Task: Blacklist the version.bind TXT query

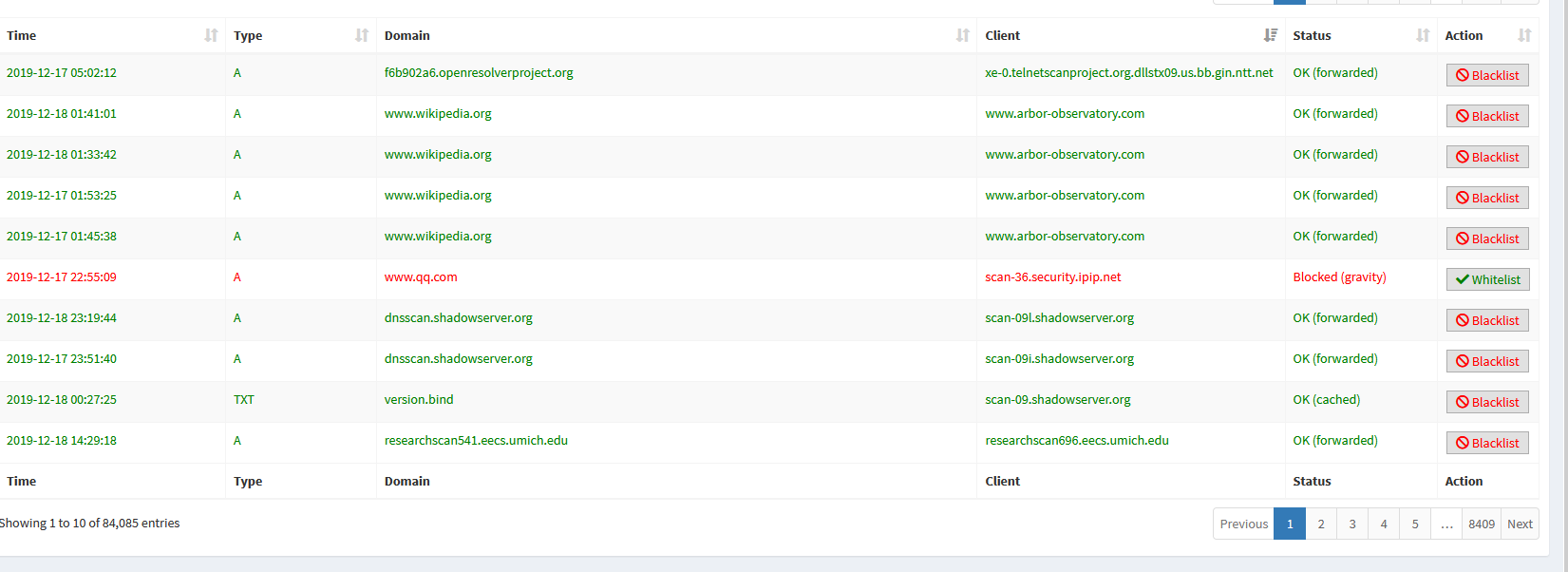Action: click(x=1487, y=402)
